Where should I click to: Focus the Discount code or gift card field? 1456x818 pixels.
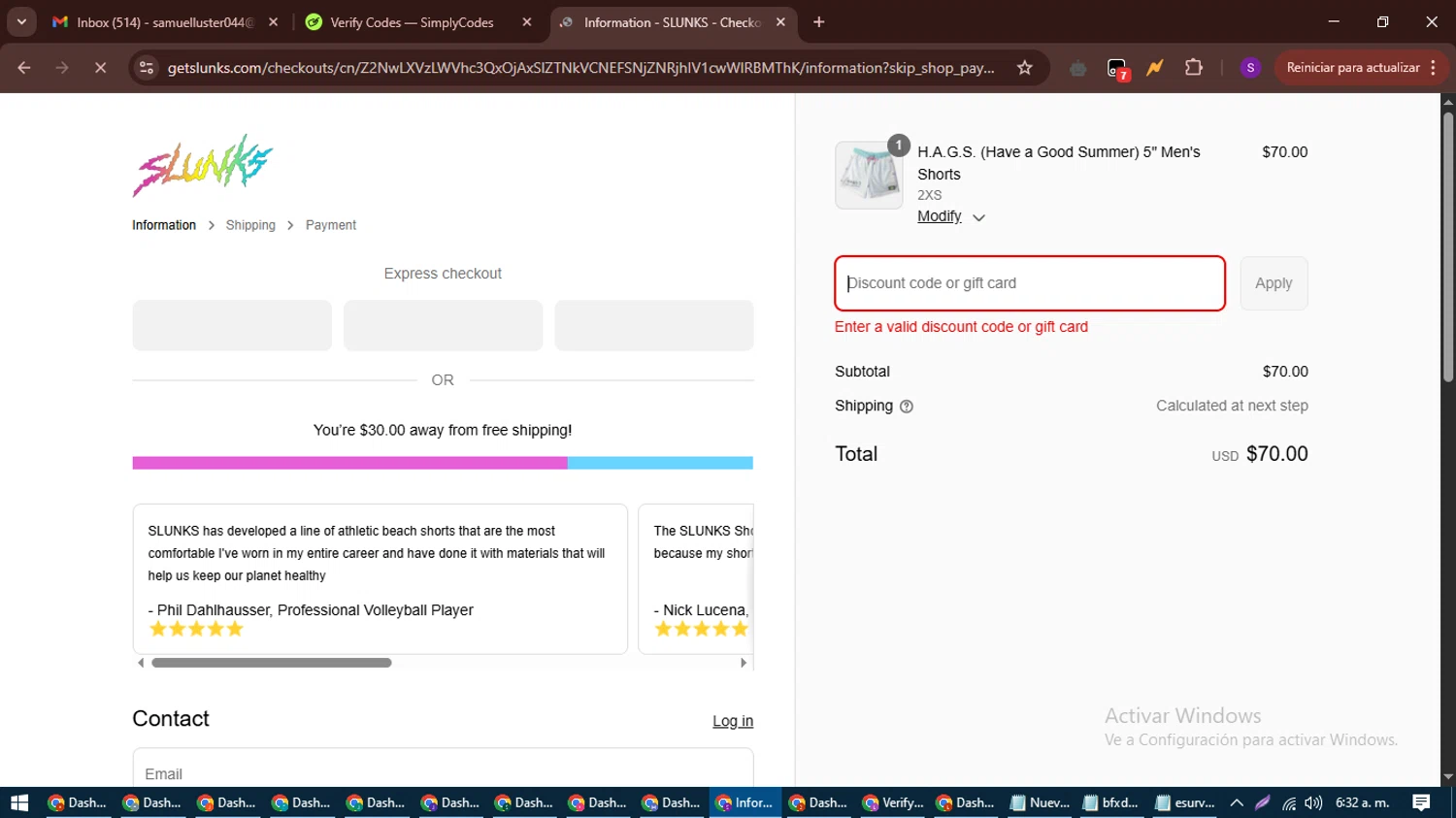click(x=1030, y=283)
